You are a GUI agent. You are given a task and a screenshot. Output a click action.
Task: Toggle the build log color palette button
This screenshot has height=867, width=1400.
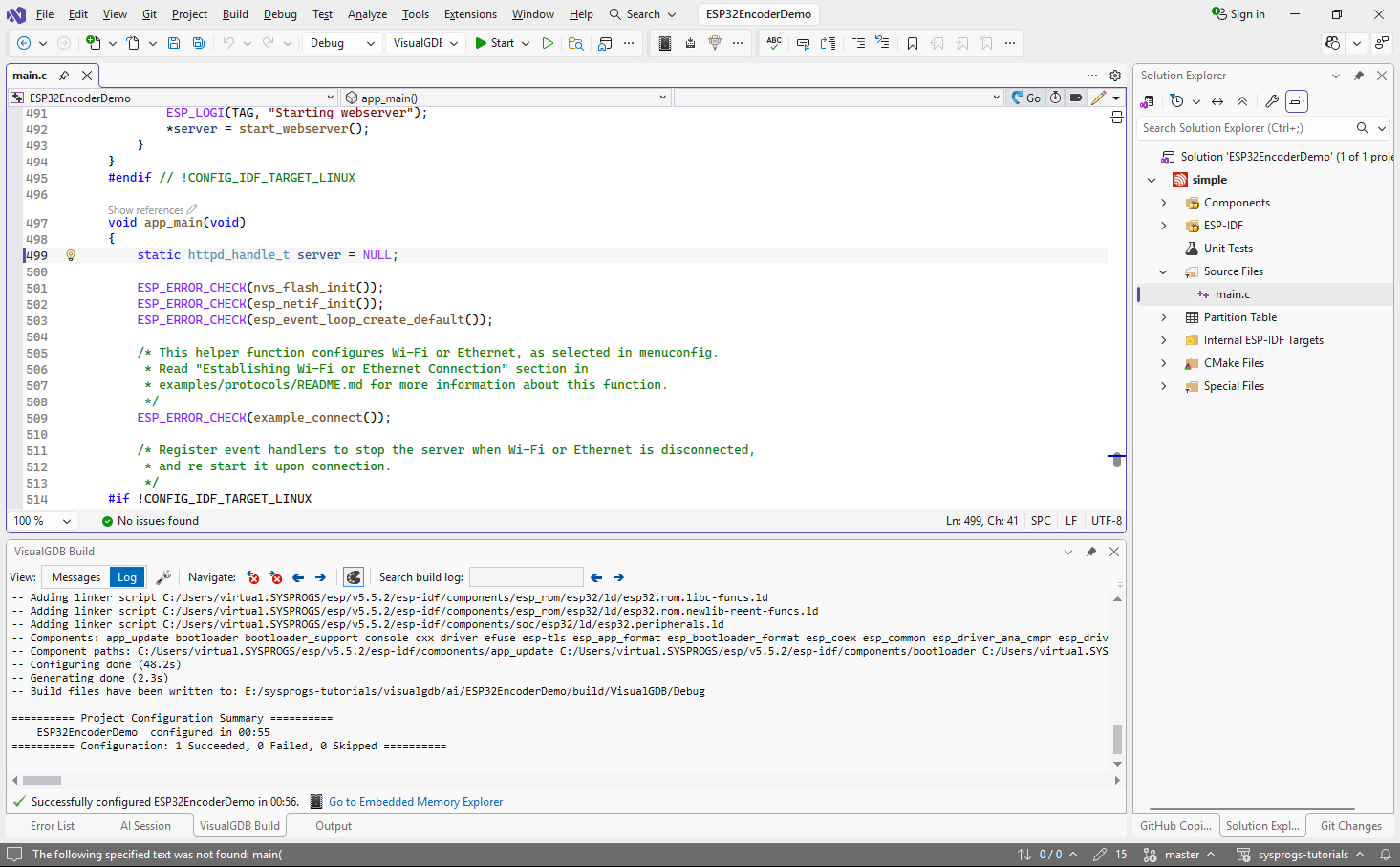(x=354, y=577)
